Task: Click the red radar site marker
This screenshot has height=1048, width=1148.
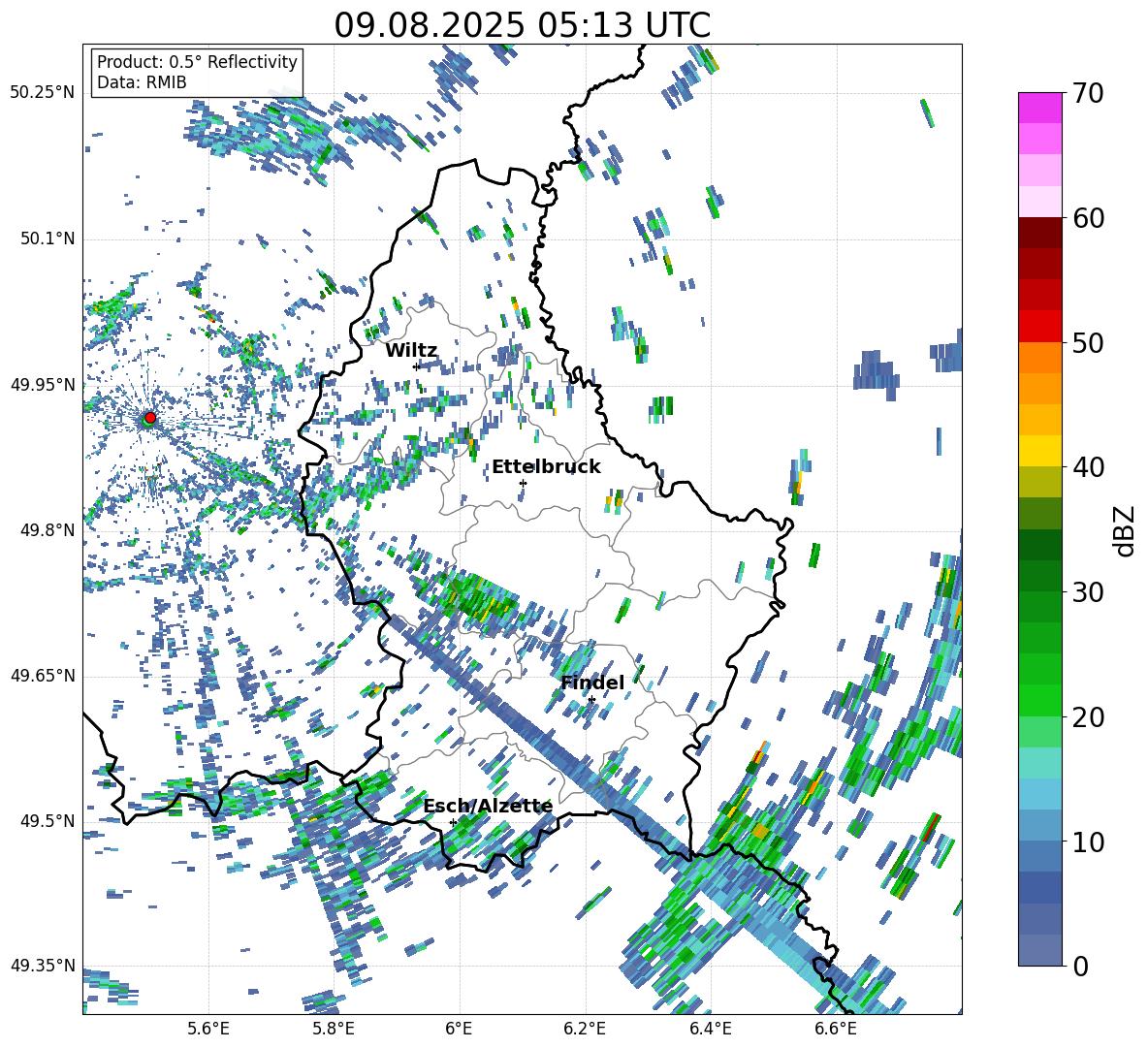Action: click(x=150, y=417)
